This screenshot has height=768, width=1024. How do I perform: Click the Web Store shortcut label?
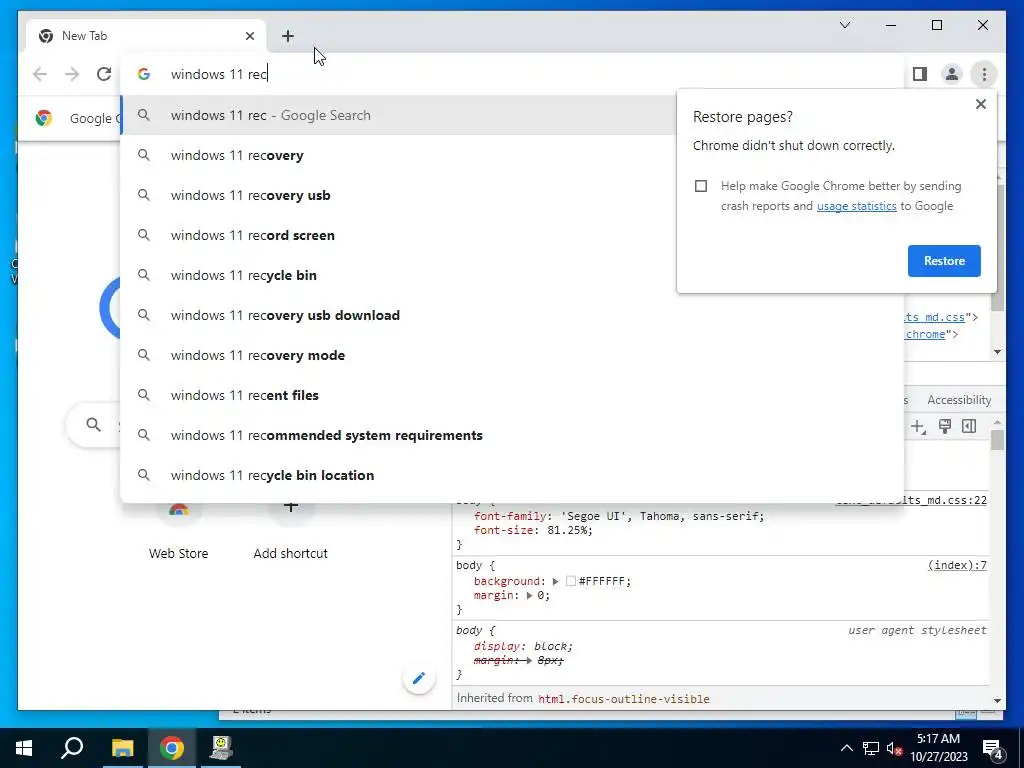(178, 553)
